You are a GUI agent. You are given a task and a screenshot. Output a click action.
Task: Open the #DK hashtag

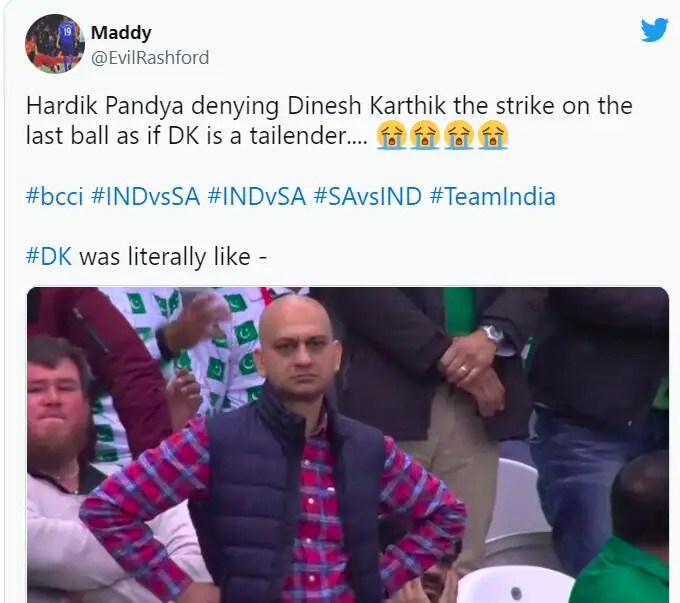49,256
